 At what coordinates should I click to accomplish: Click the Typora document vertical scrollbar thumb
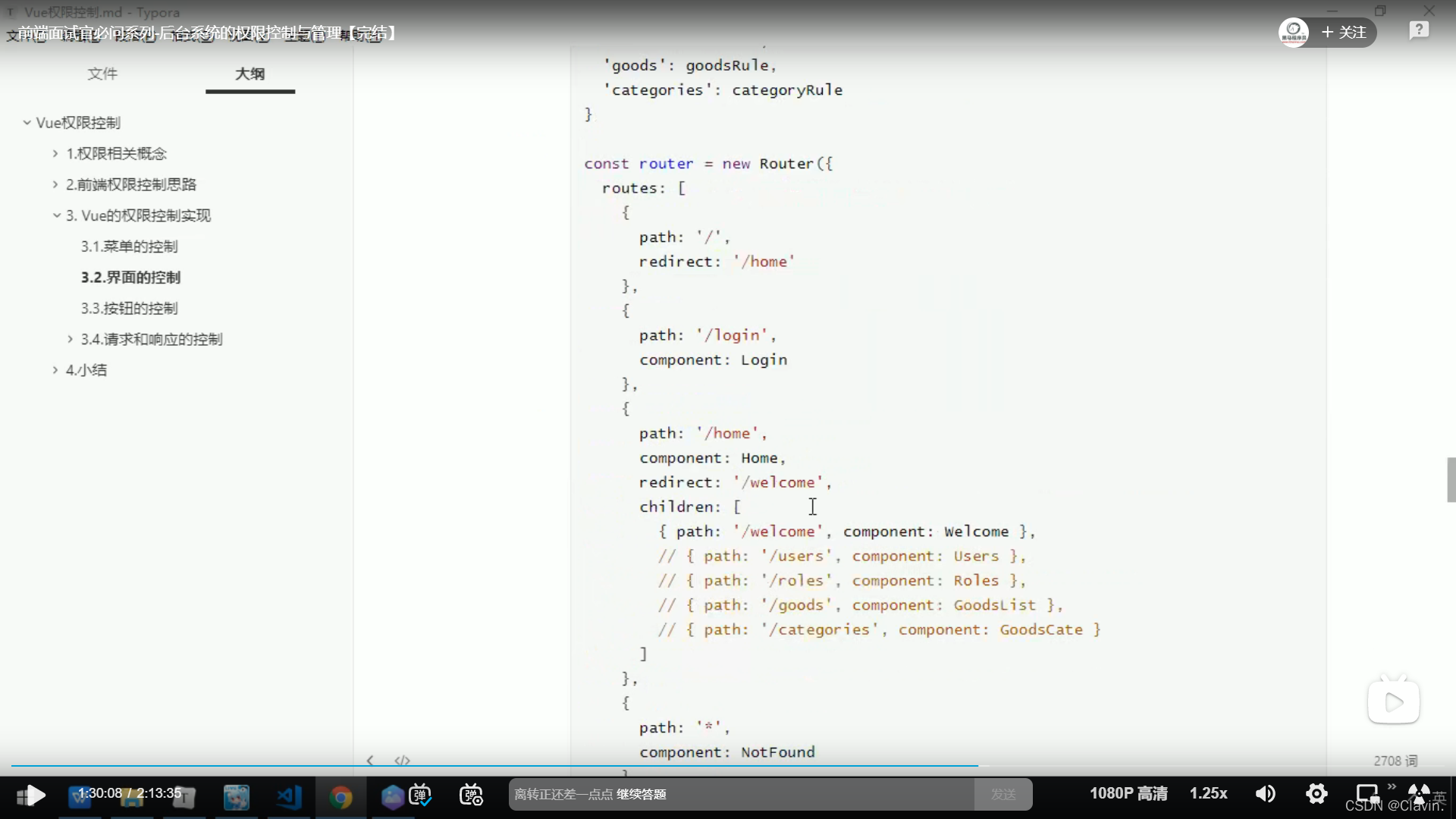[x=1451, y=479]
